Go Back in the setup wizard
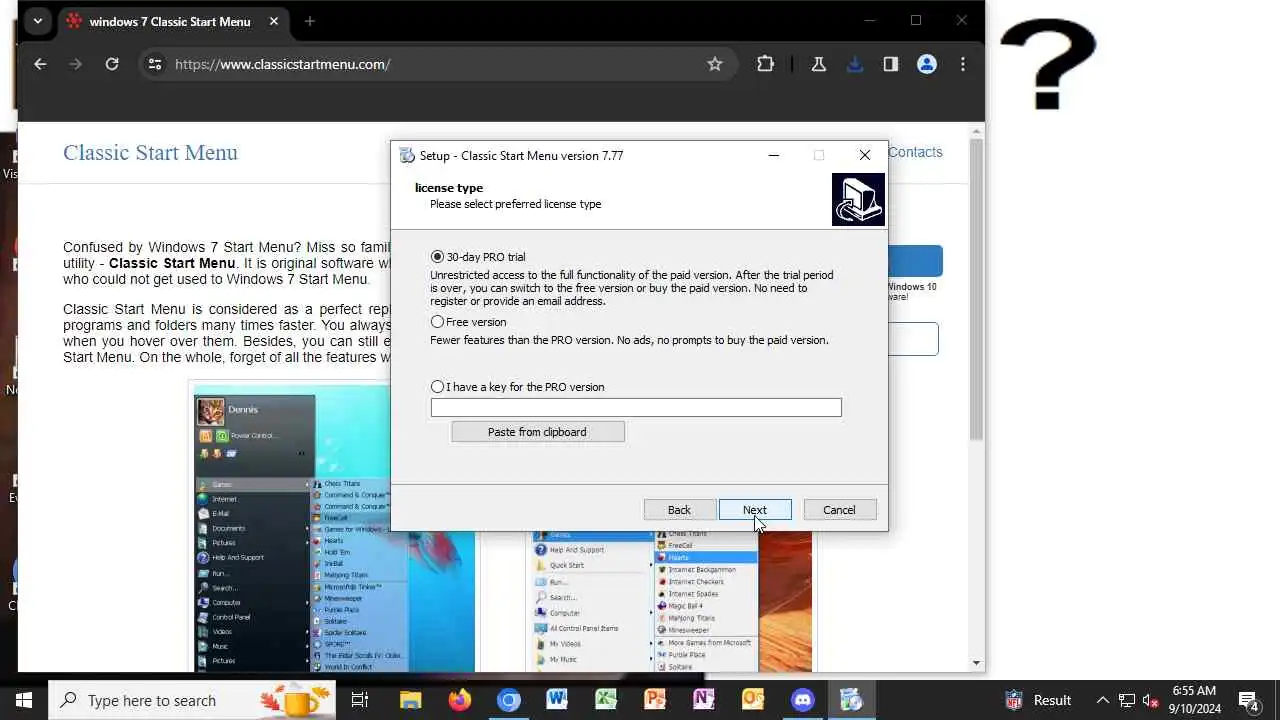The height and width of the screenshot is (720, 1280). [680, 510]
